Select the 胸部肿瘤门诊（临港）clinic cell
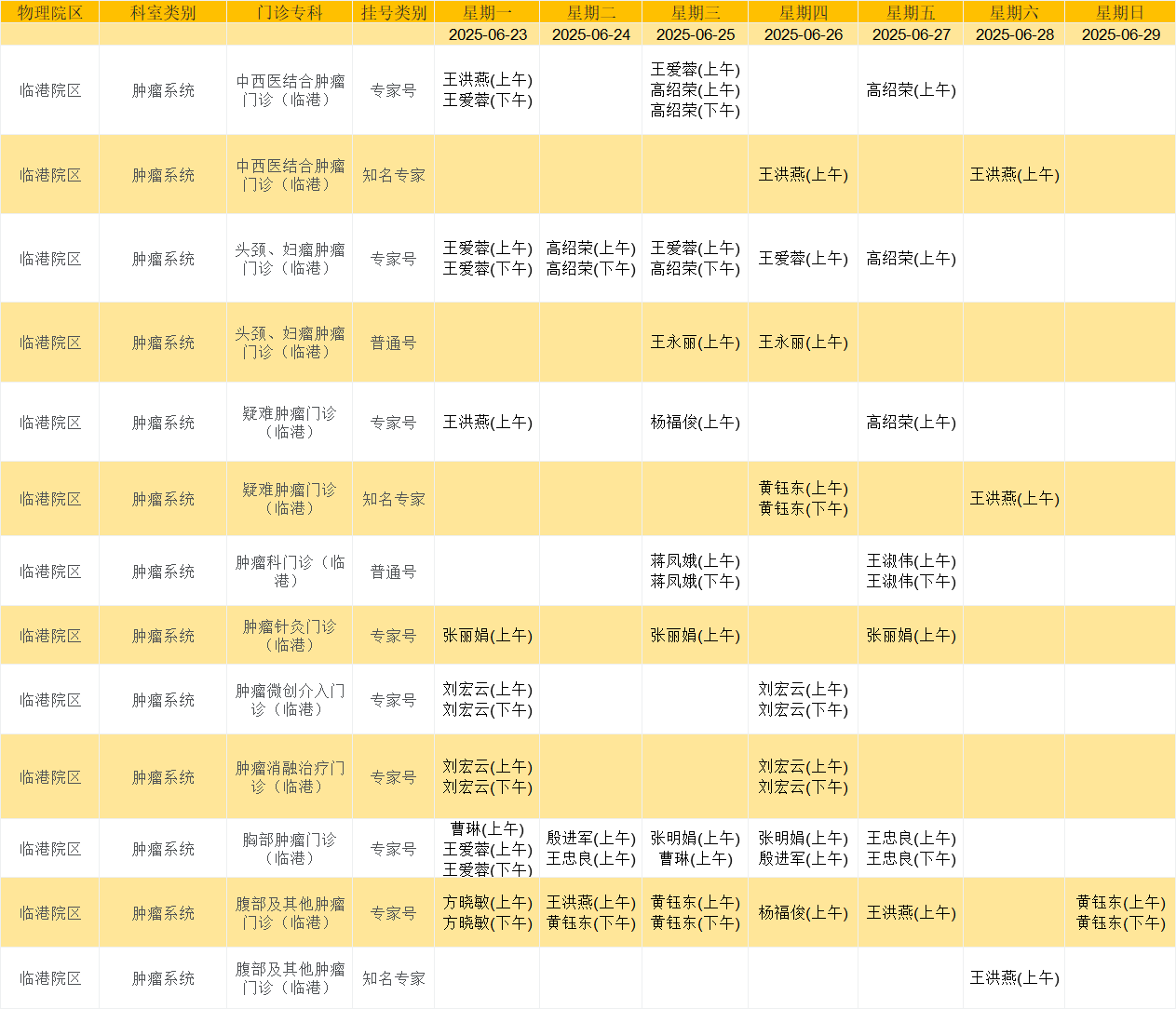The height and width of the screenshot is (1009, 1176). coord(290,849)
